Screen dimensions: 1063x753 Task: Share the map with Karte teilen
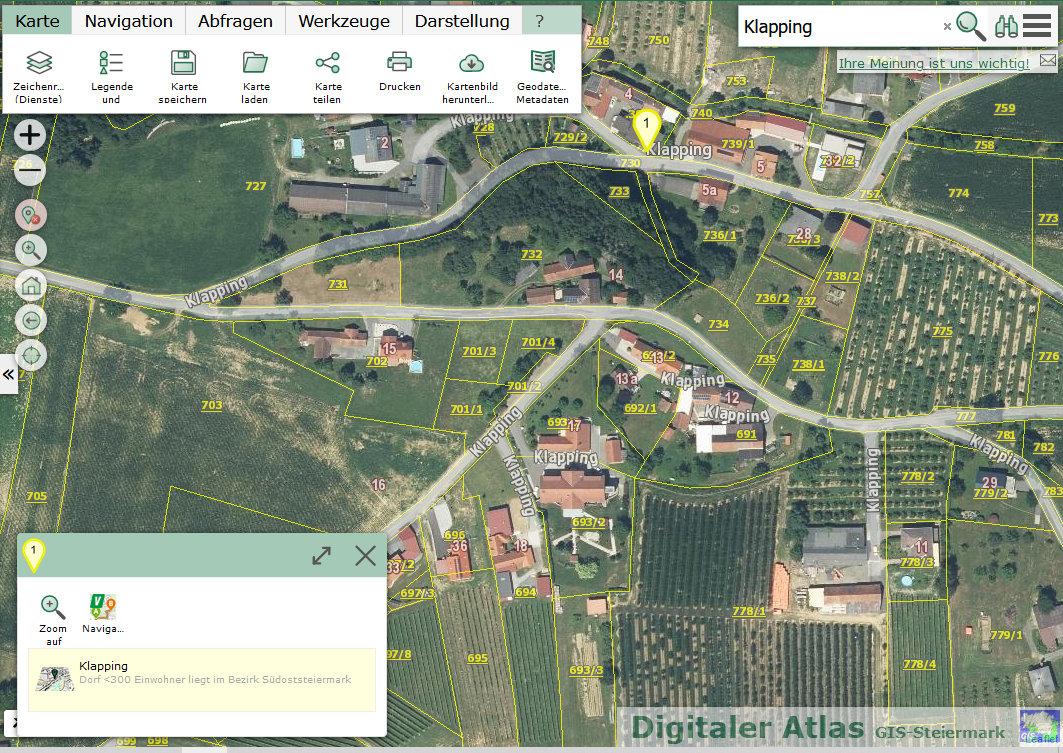click(x=327, y=64)
